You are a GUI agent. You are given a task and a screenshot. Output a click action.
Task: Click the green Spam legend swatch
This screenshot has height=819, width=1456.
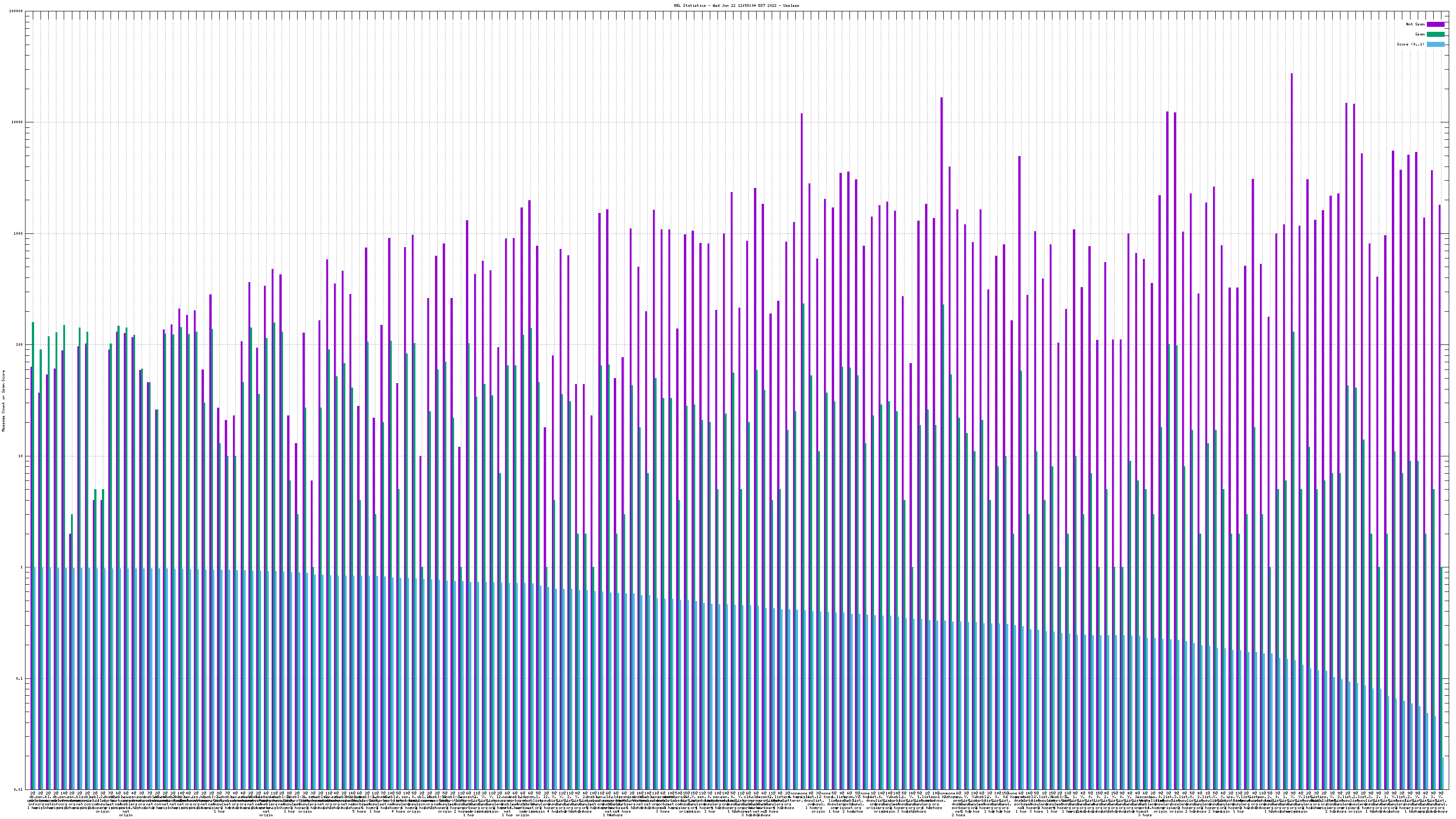pyautogui.click(x=1435, y=35)
